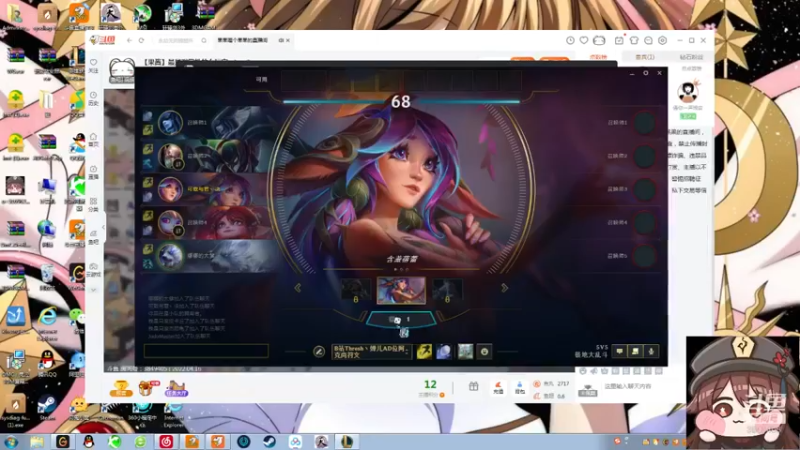Open the History sidebar item
Viewport: 800px width, 450px height.
[x=93, y=98]
